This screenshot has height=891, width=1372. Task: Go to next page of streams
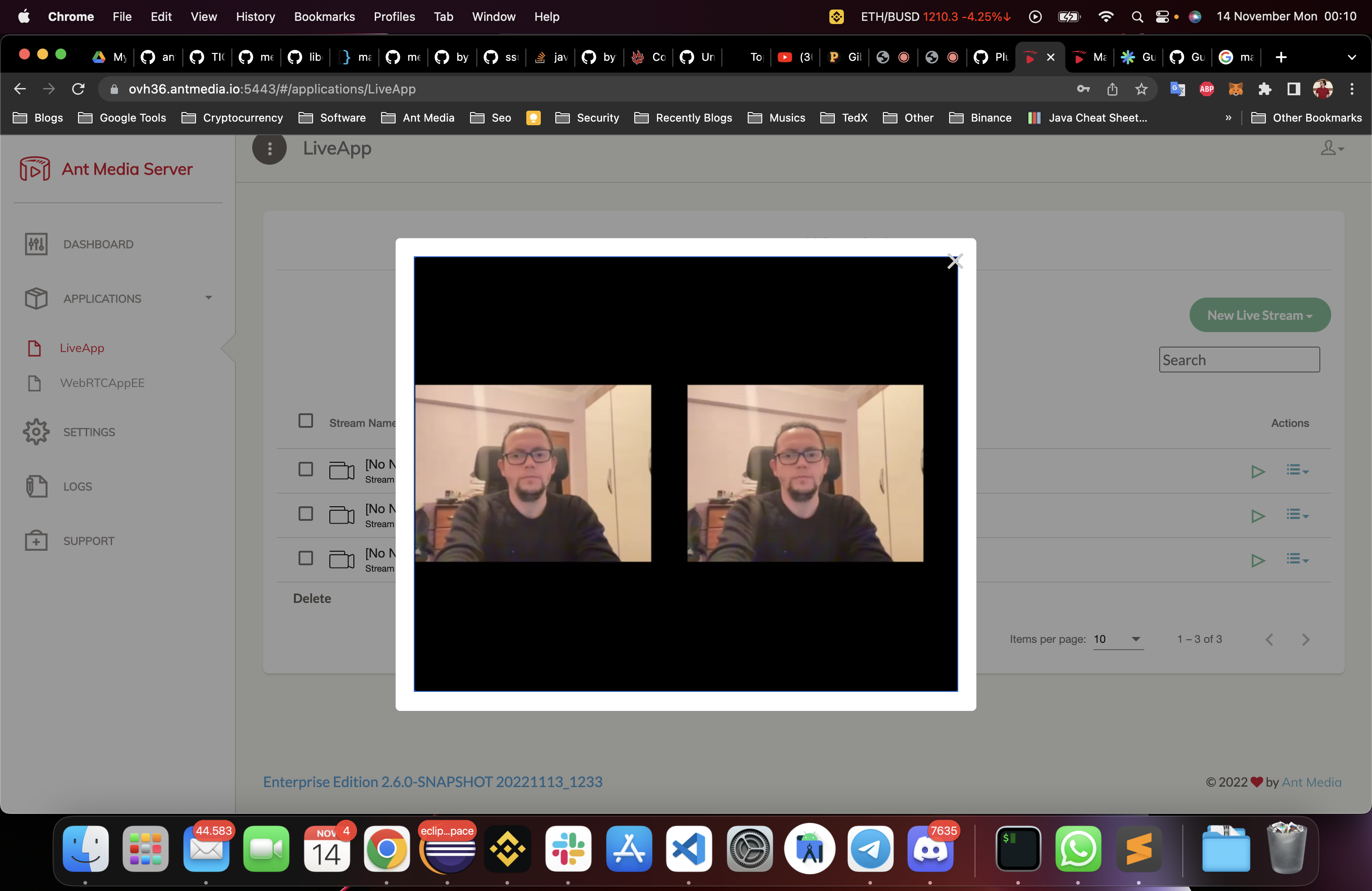[x=1305, y=640]
